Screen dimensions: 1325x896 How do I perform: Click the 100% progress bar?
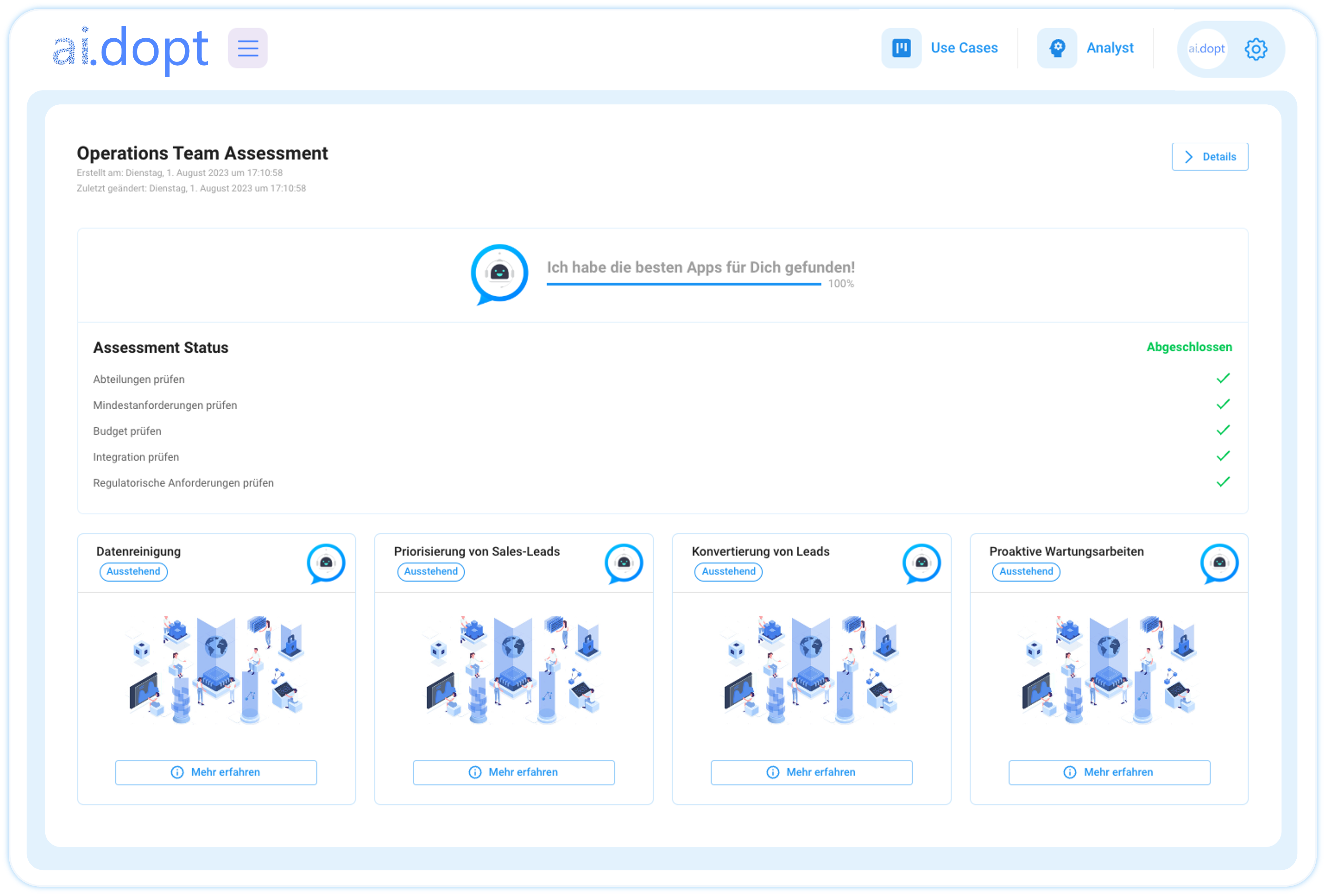click(684, 284)
